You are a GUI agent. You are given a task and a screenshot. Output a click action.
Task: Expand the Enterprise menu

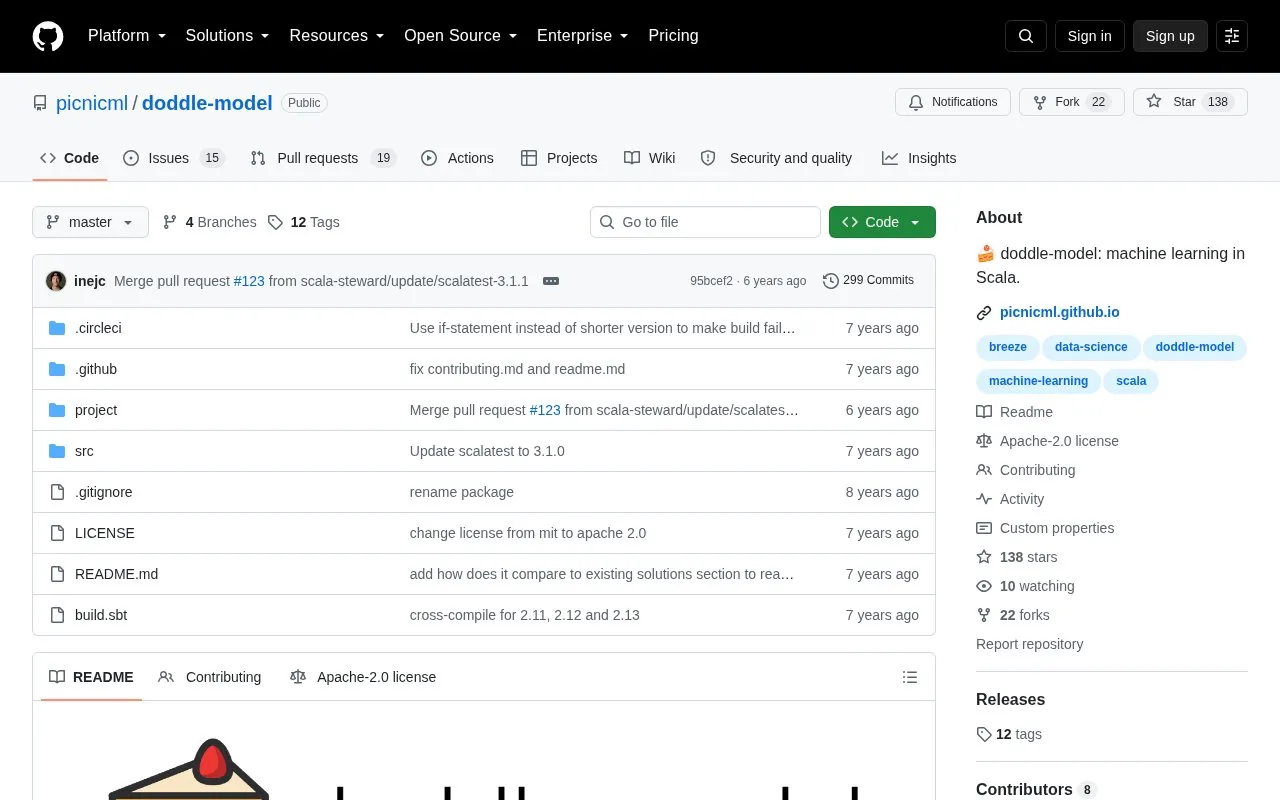coord(582,36)
